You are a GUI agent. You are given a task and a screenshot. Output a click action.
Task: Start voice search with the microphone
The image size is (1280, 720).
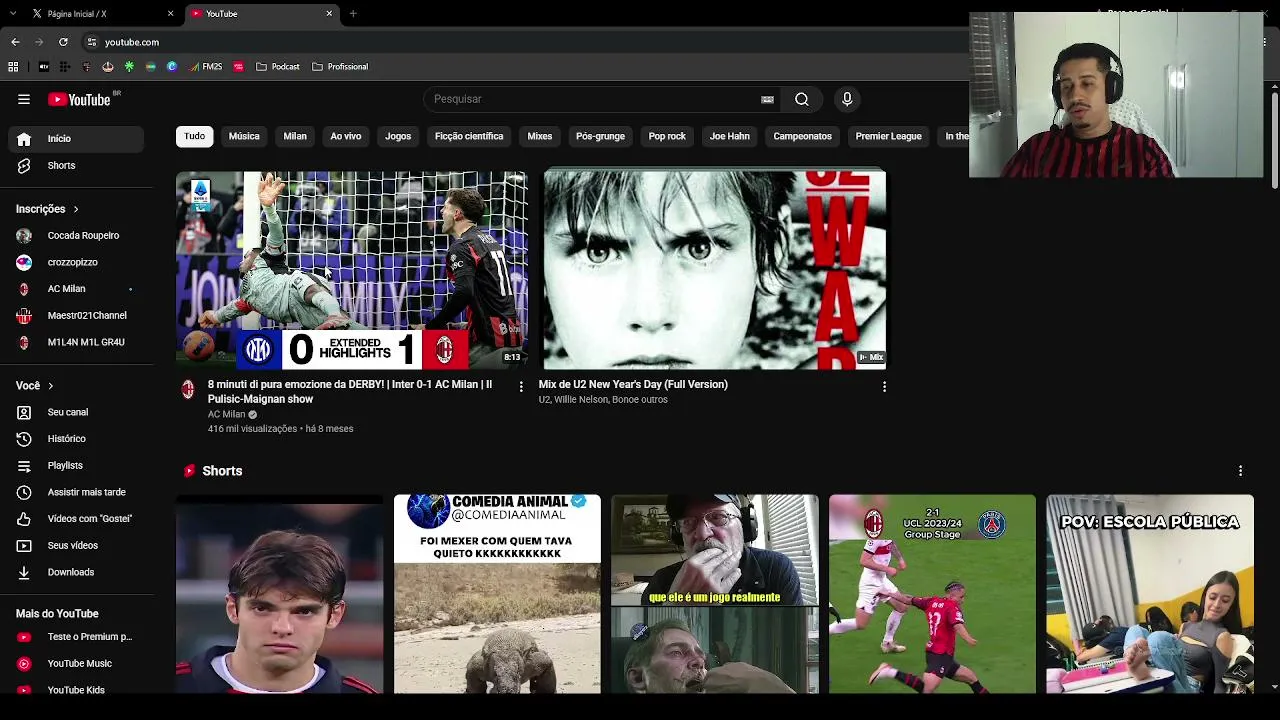tap(847, 99)
